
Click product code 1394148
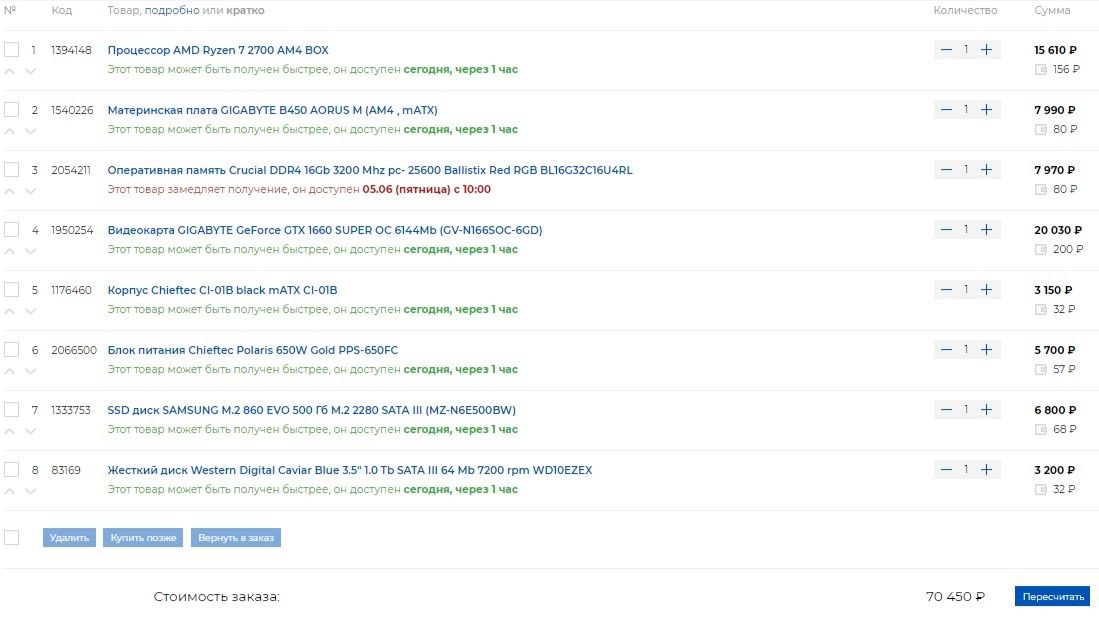click(x=71, y=50)
